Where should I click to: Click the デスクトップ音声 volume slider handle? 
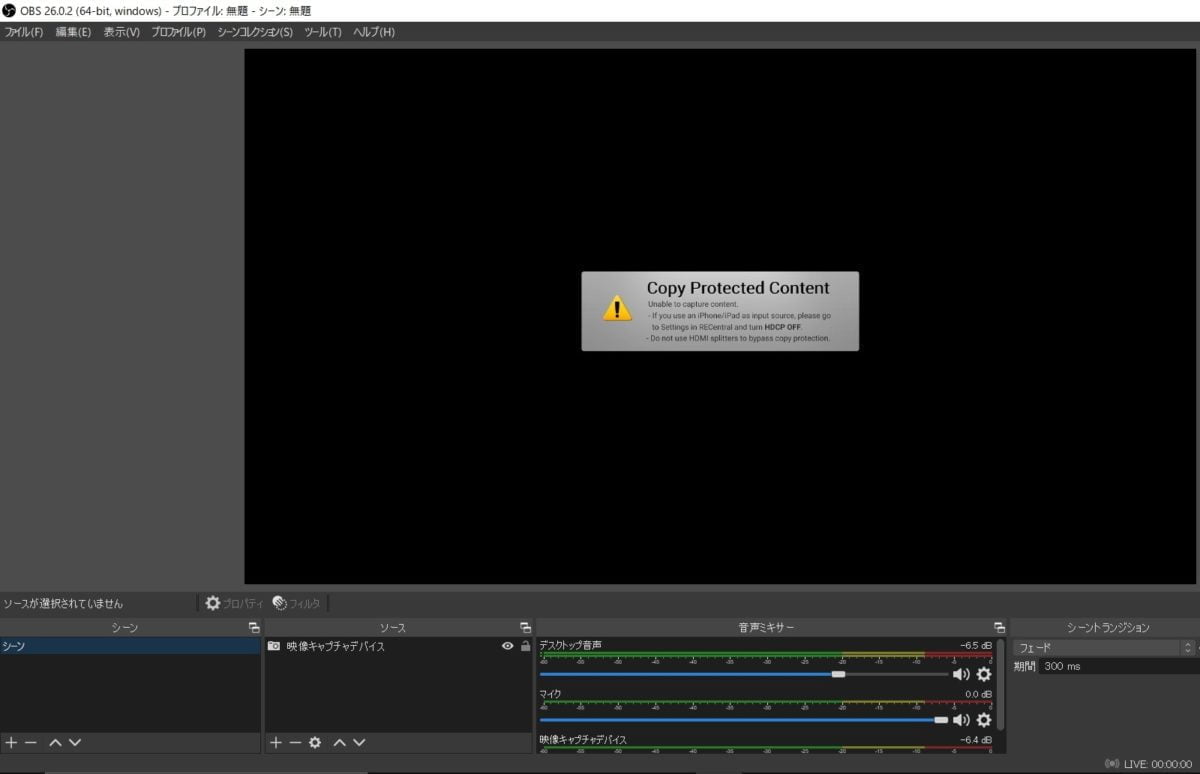[838, 674]
